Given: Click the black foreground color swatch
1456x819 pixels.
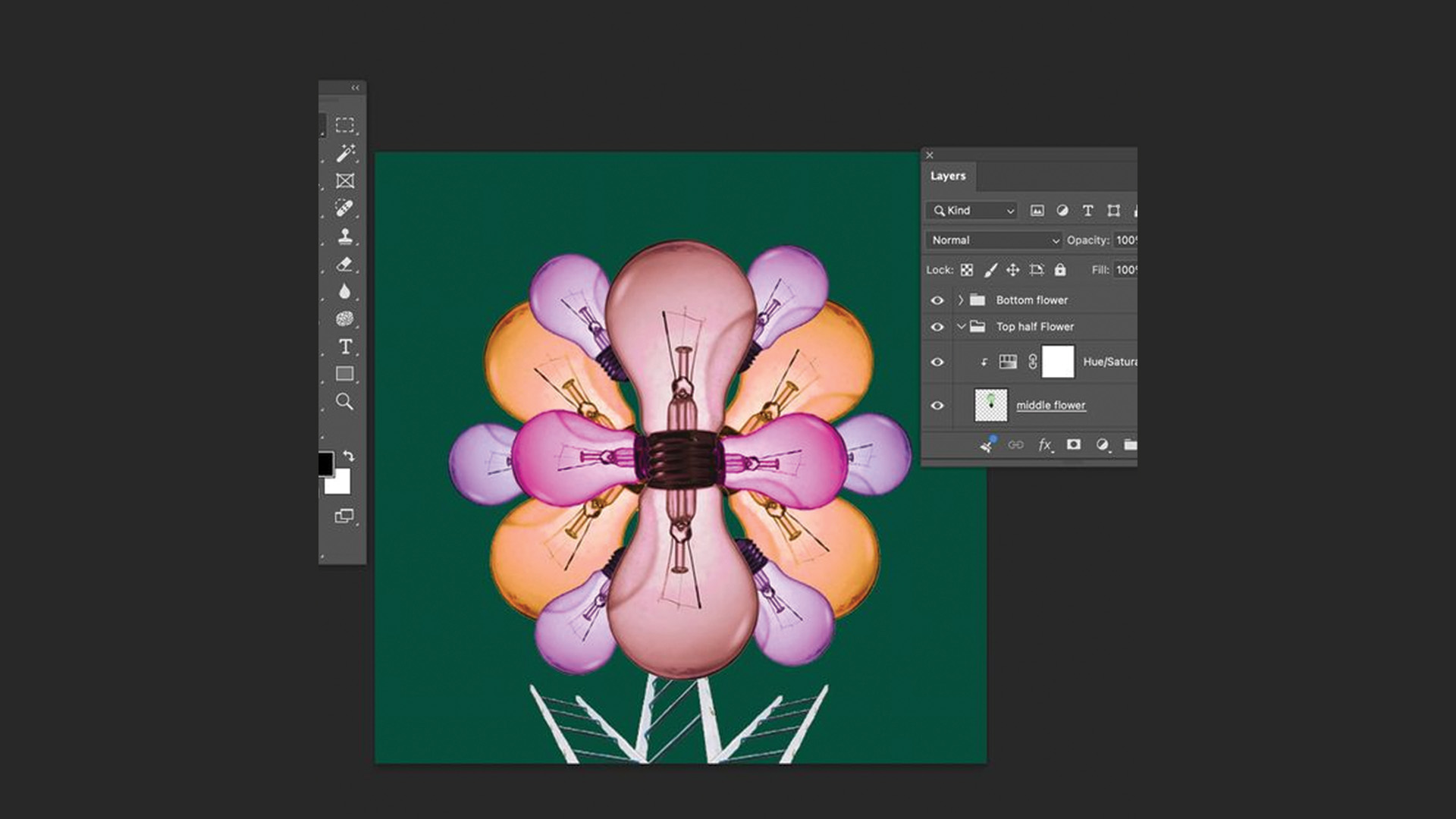Looking at the screenshot, I should (325, 463).
